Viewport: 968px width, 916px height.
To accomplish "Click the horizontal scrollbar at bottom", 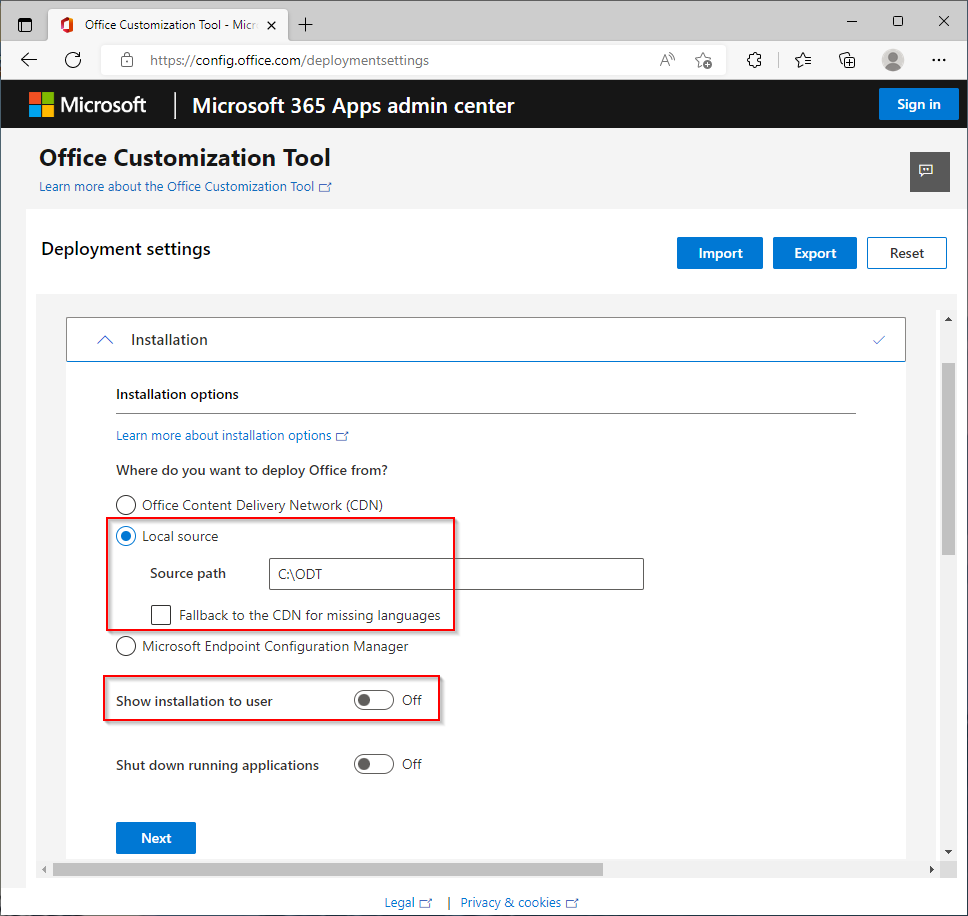I will (x=328, y=869).
